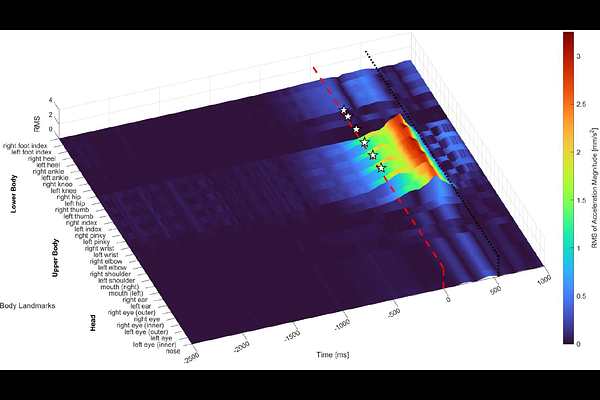Viewport: 600px width, 400px height.
Task: Click the 'right eye (inner)' label
Action: point(140,325)
